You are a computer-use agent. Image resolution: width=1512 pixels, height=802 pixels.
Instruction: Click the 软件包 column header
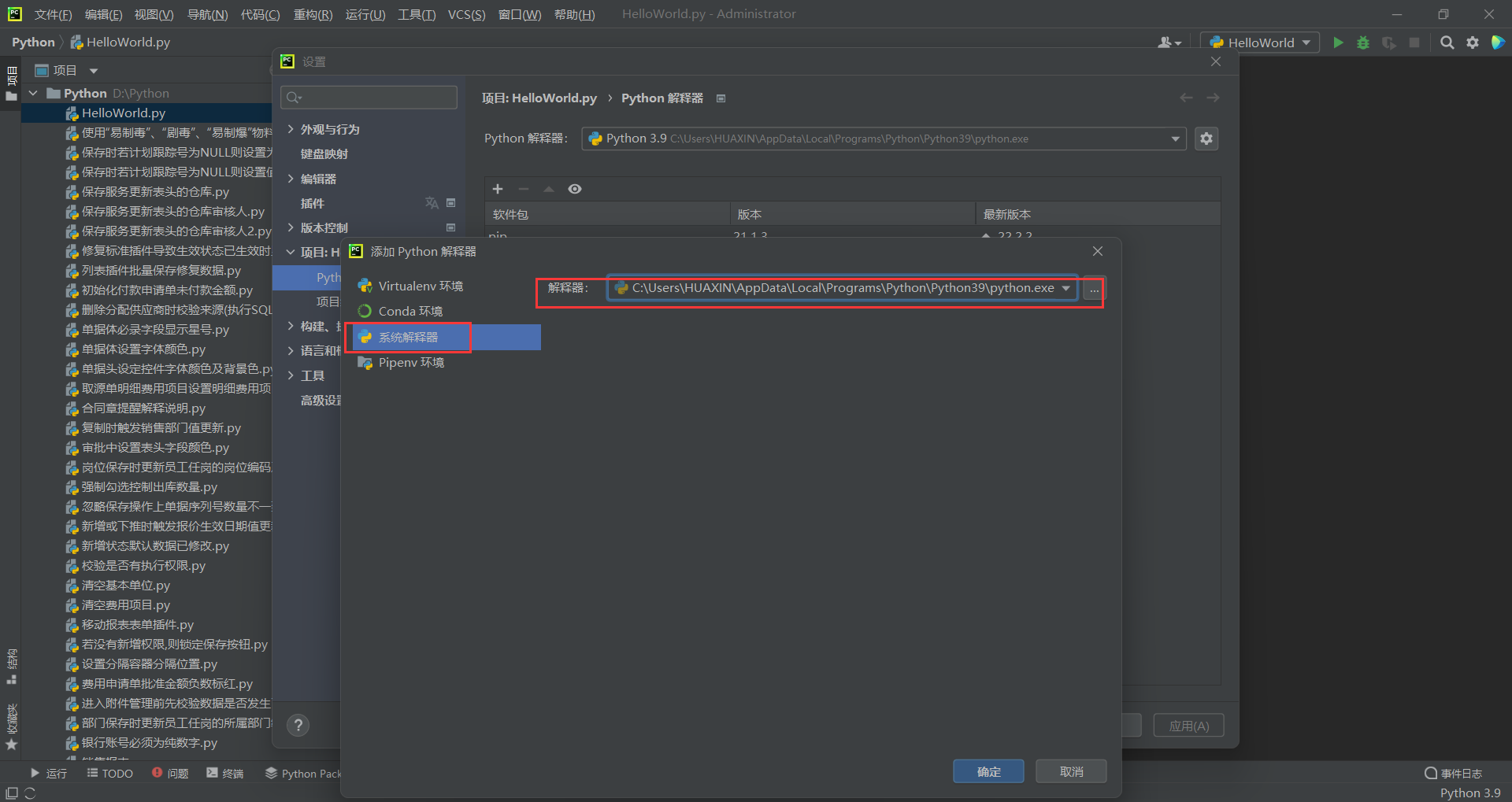[x=607, y=214]
